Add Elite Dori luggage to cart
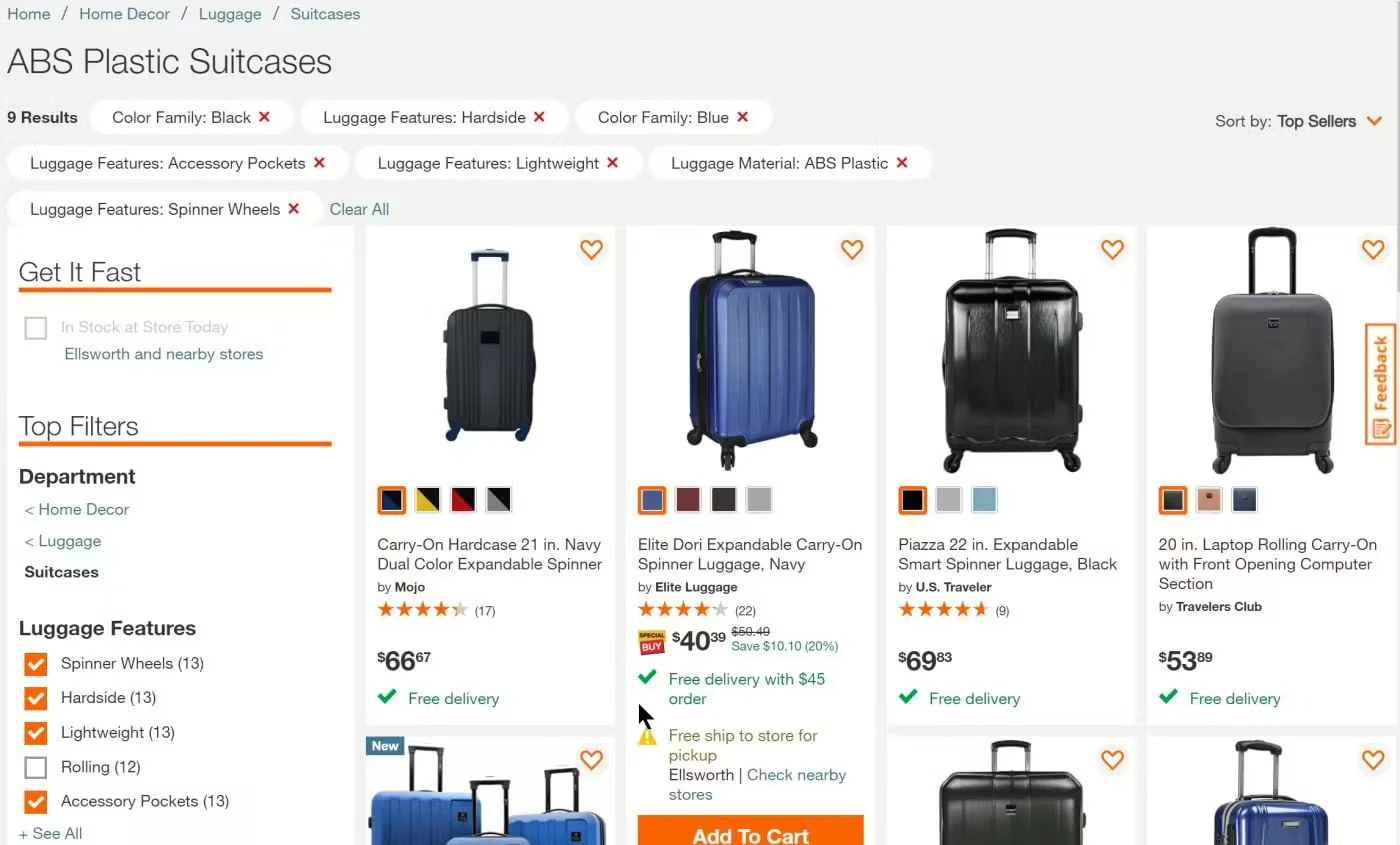The image size is (1400, 845). [x=750, y=833]
